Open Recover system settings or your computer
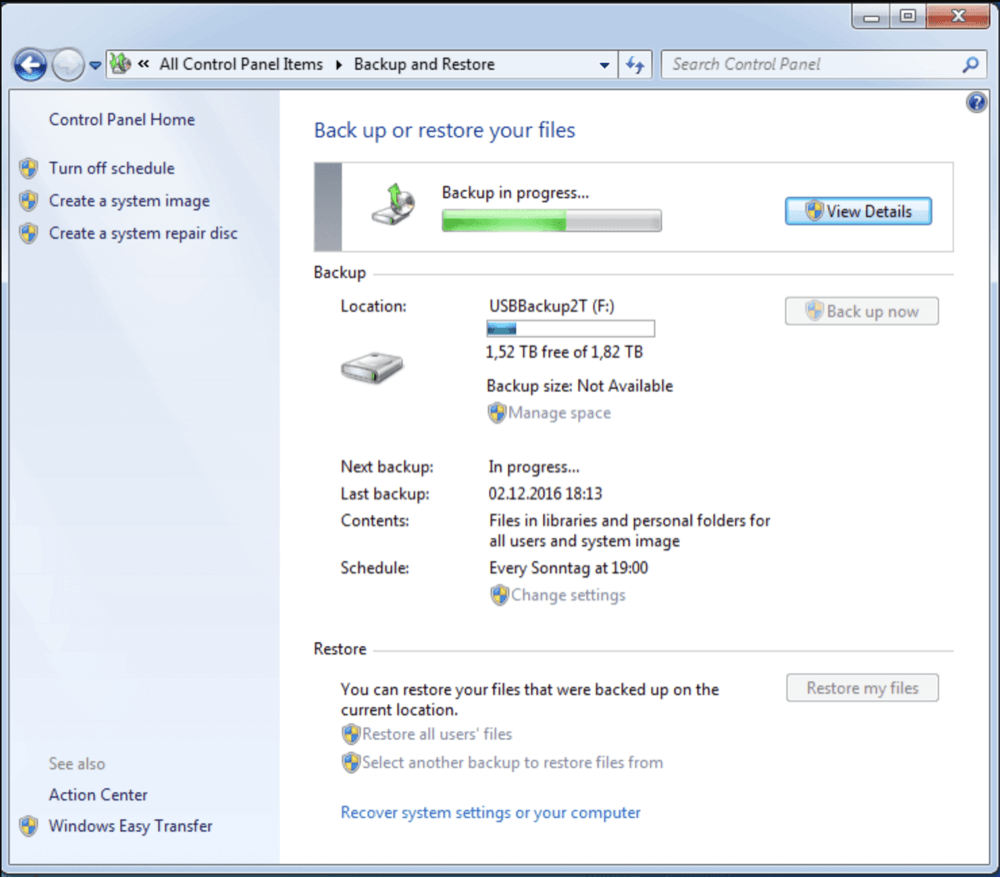Screen dimensions: 1000x878 coord(490,812)
